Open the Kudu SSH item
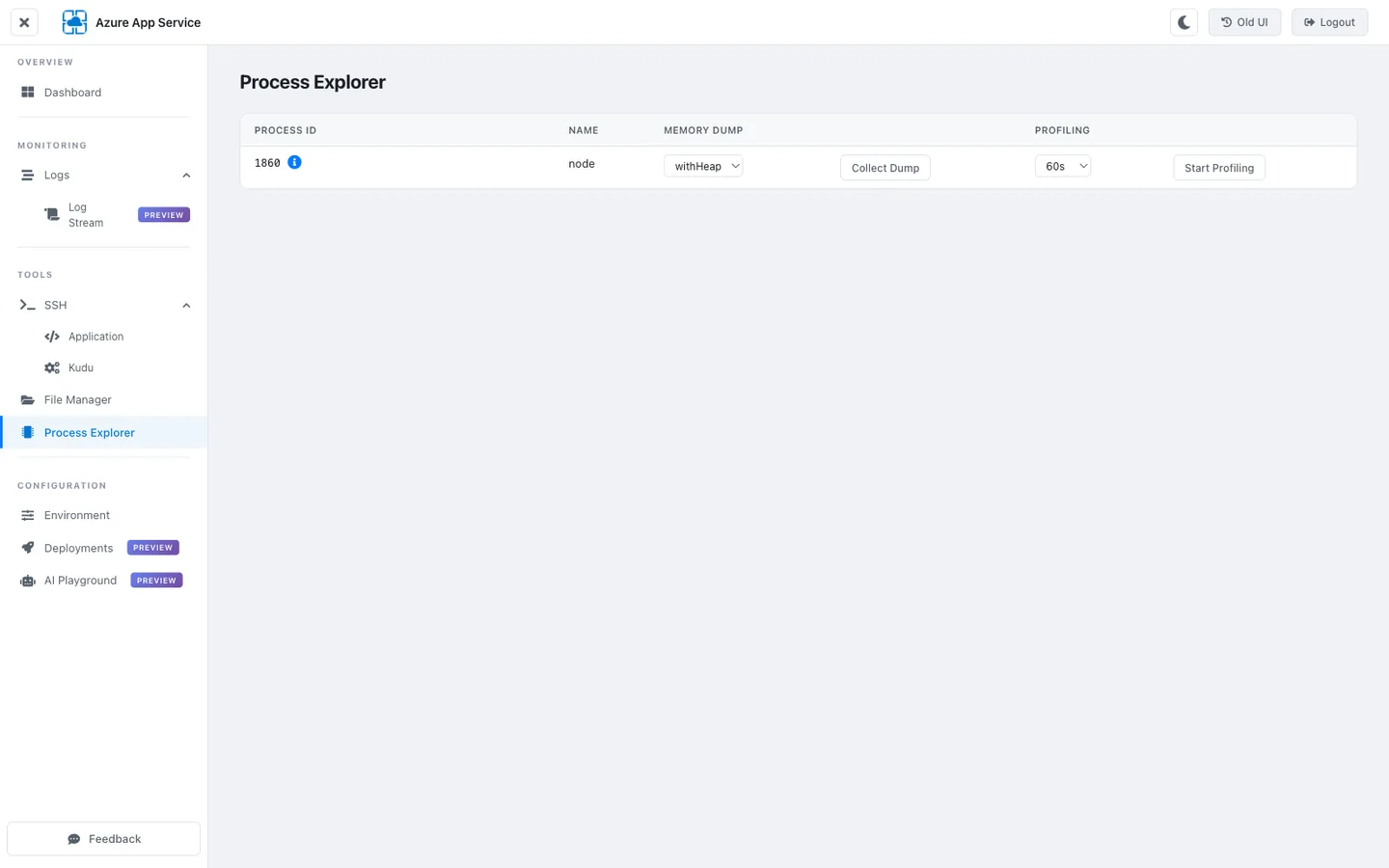Viewport: 1389px width, 868px height. point(104,367)
